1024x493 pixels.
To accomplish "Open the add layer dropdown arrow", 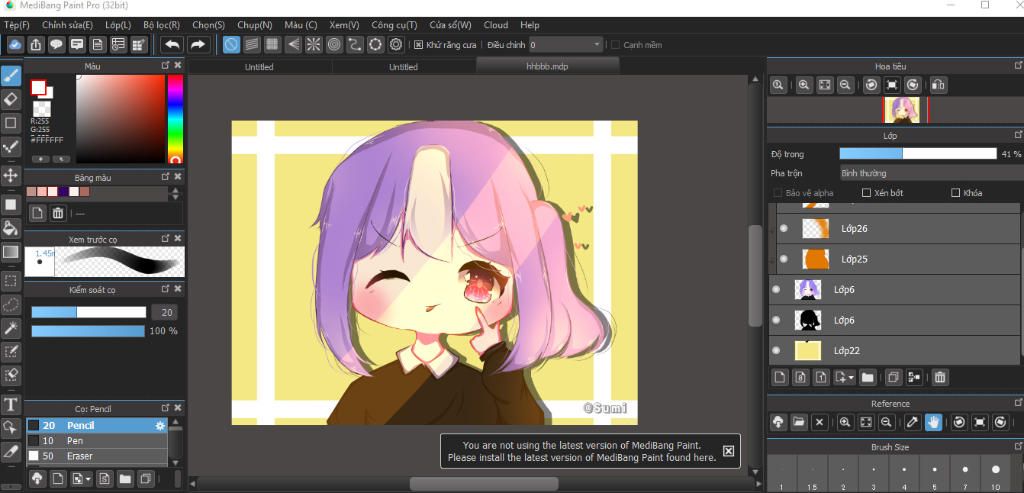I will click(x=852, y=377).
